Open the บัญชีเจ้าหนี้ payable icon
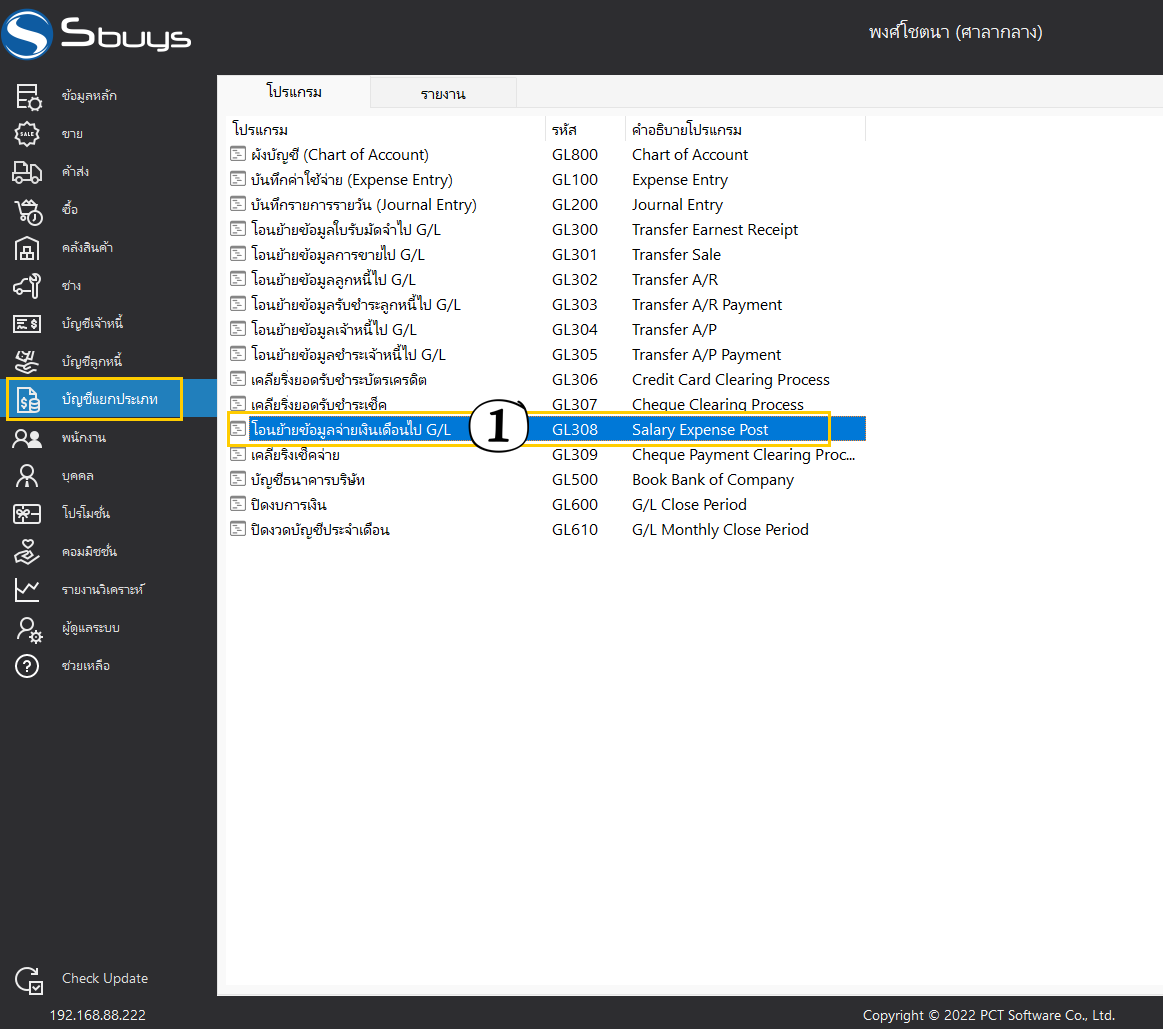 [x=27, y=324]
